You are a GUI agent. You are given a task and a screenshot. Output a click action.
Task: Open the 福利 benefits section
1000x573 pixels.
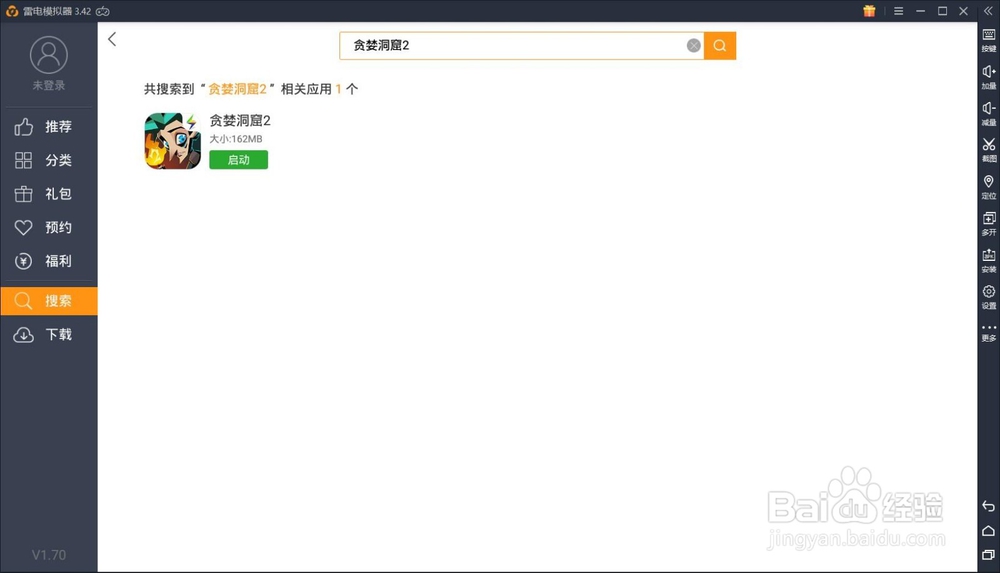pos(48,261)
